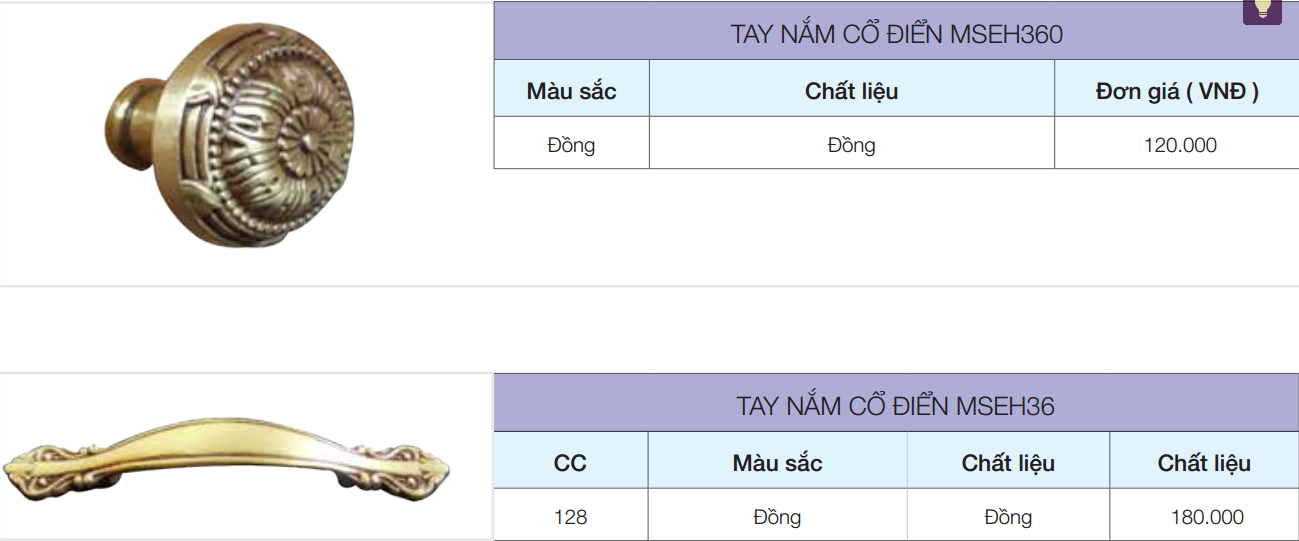Click the blank area beneath MSEH360 table
The image size is (1299, 541).
[x=896, y=226]
